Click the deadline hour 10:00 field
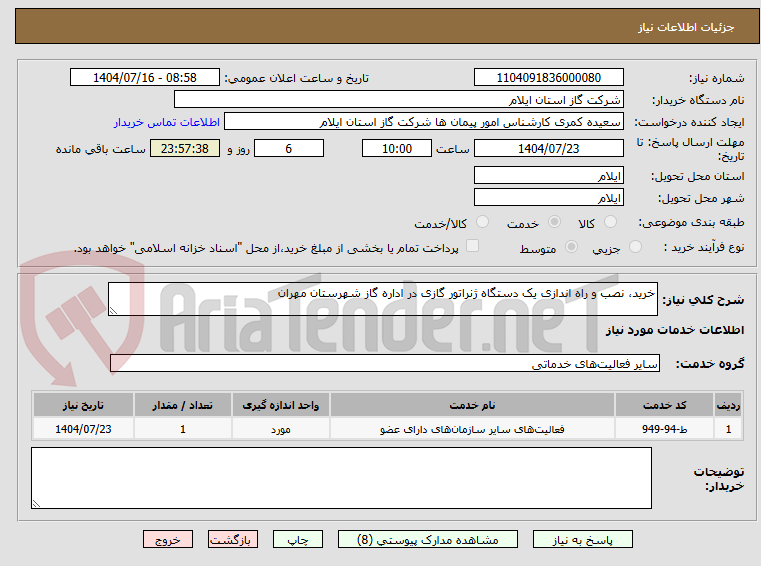Viewport: 761px width, 566px height. coord(397,149)
